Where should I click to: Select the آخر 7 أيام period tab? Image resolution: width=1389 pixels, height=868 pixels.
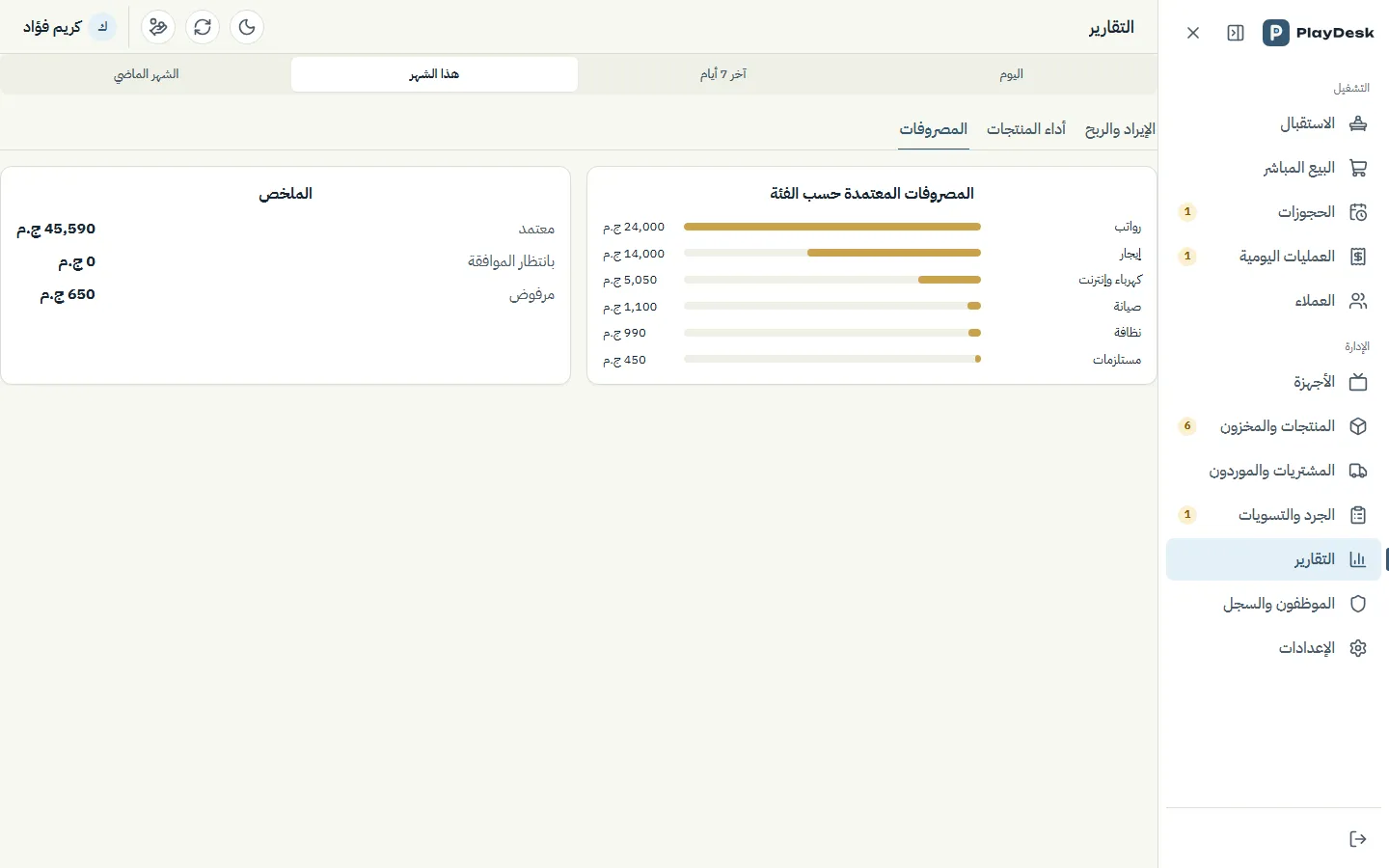click(x=723, y=74)
